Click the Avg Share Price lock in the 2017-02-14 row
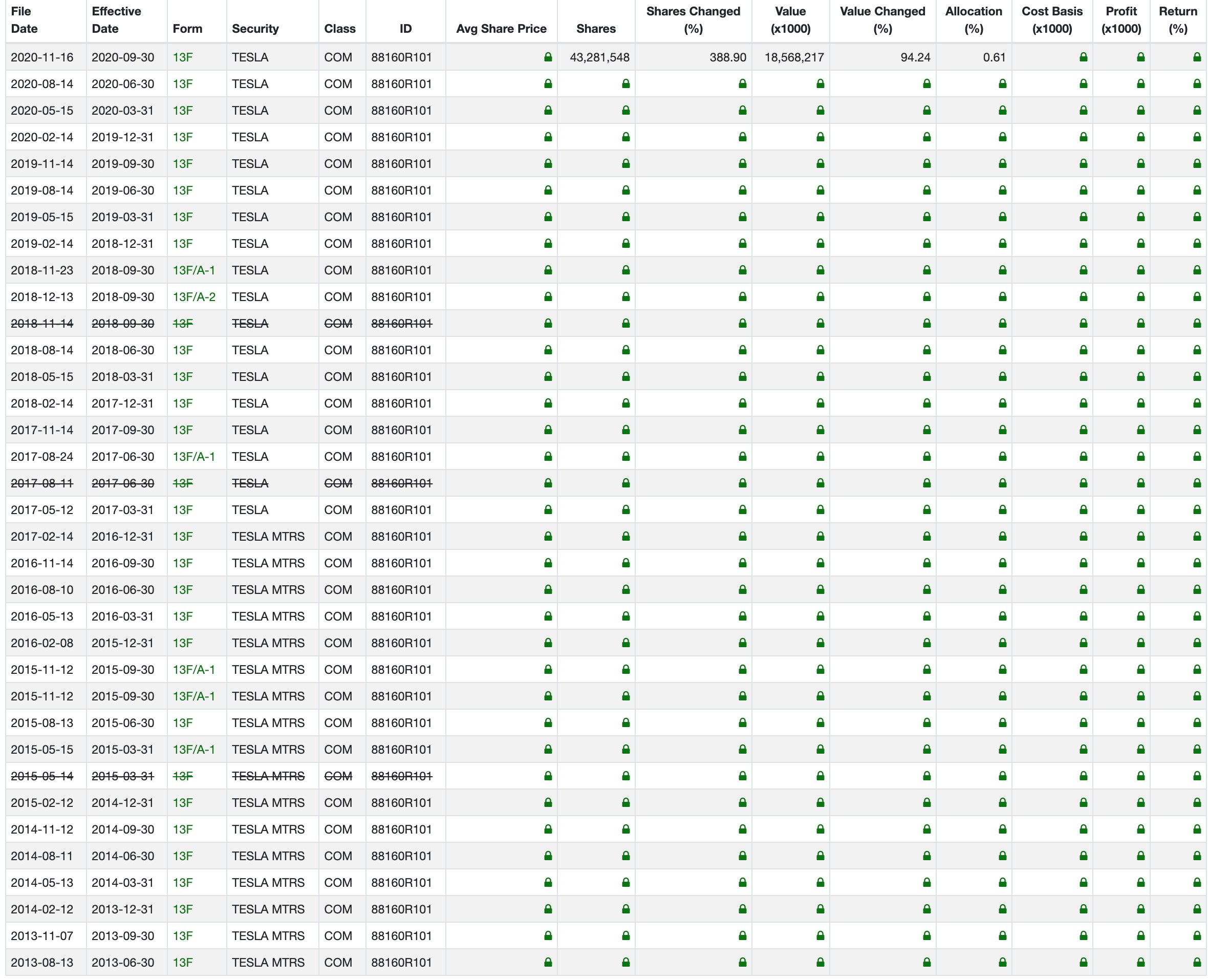 click(x=547, y=536)
